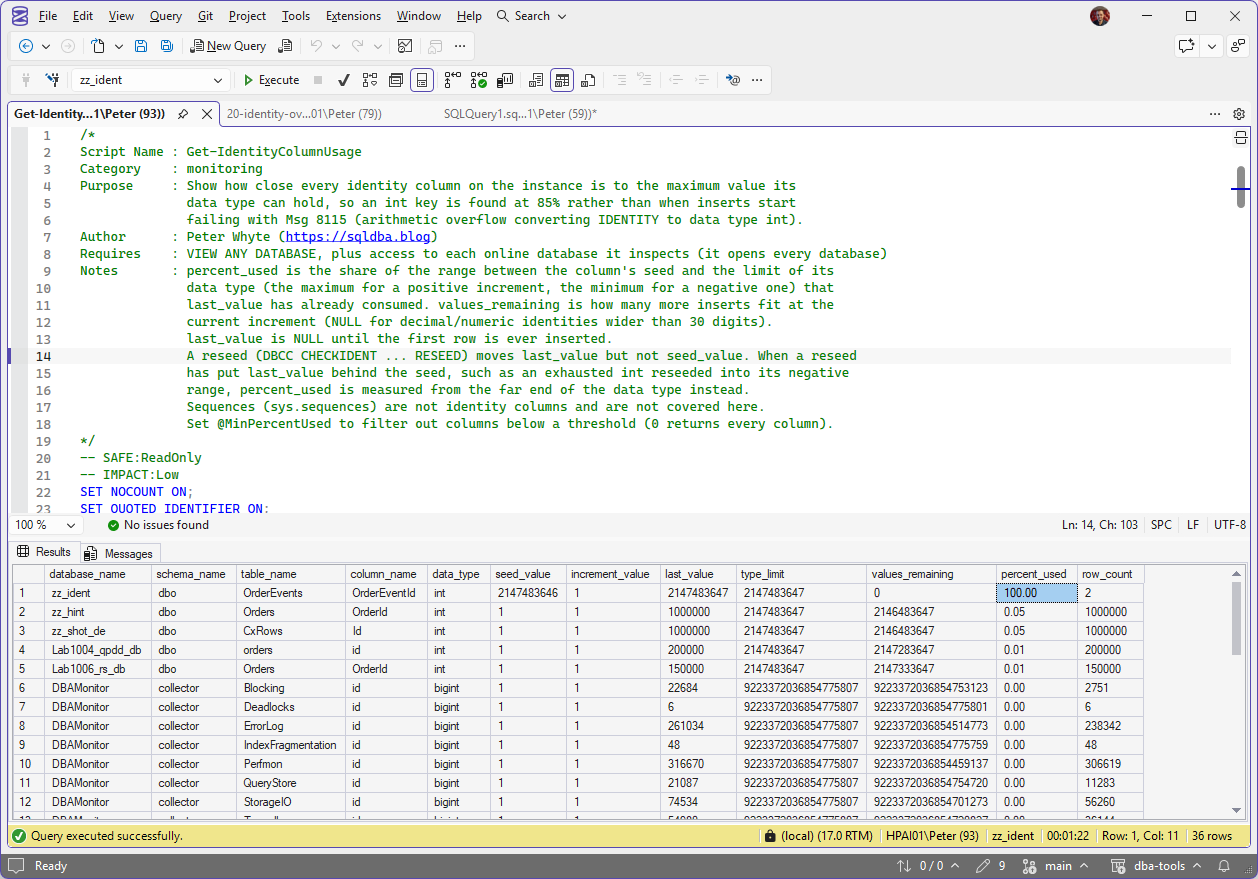Viewport: 1258px width, 879px height.
Task: Select the Results tab
Action: [x=45, y=552]
